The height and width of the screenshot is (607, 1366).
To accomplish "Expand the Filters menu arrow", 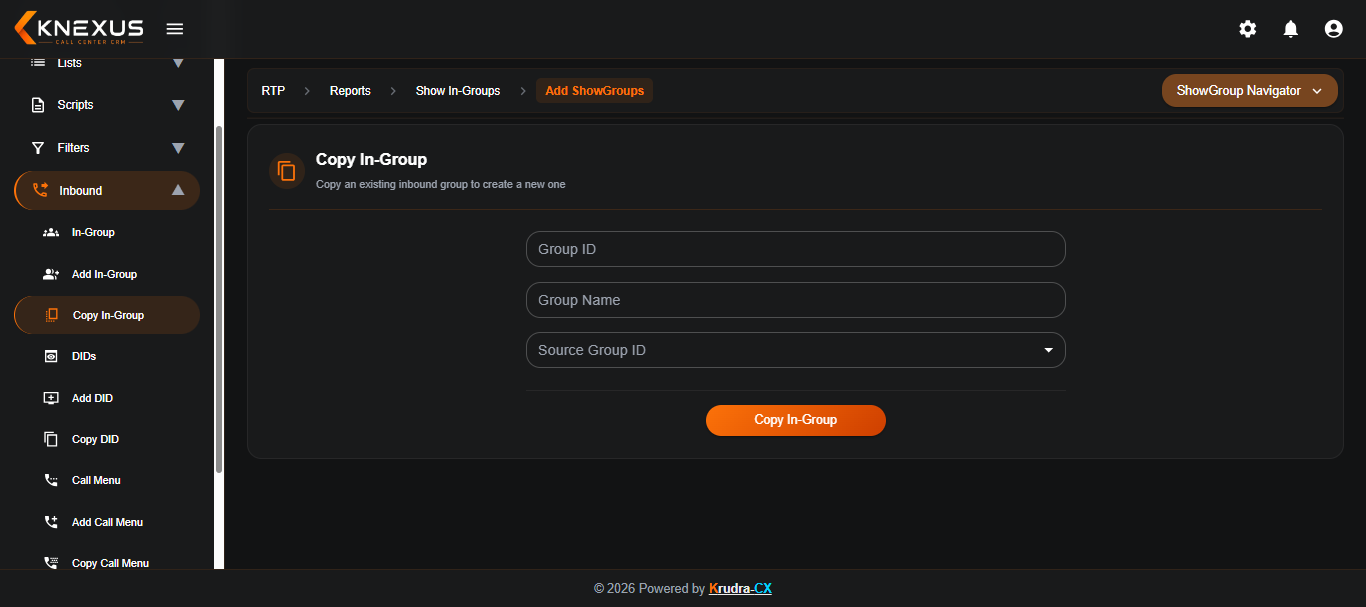I will (x=178, y=148).
